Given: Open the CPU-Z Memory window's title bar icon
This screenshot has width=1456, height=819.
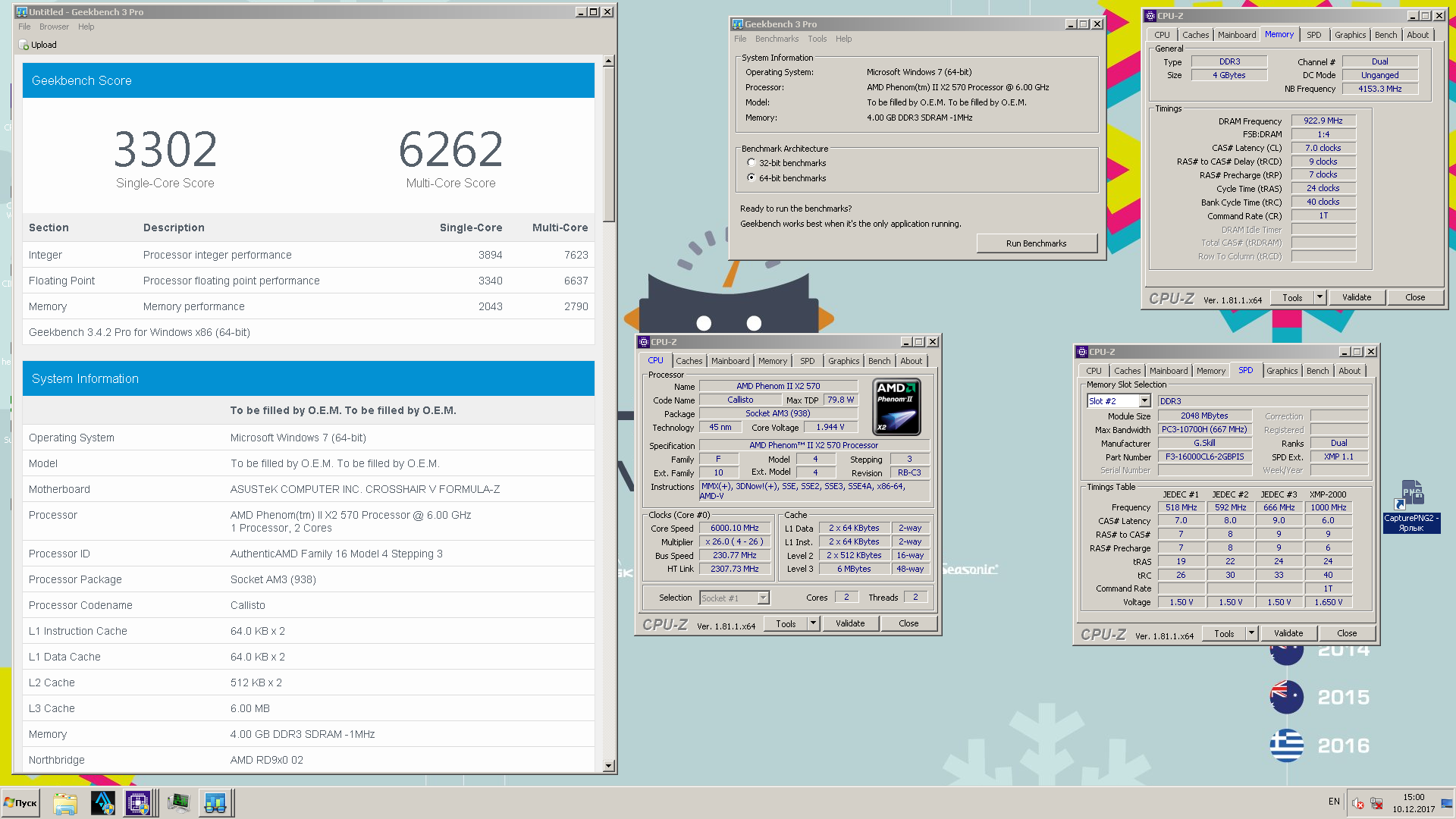Looking at the screenshot, I should click(x=1150, y=16).
